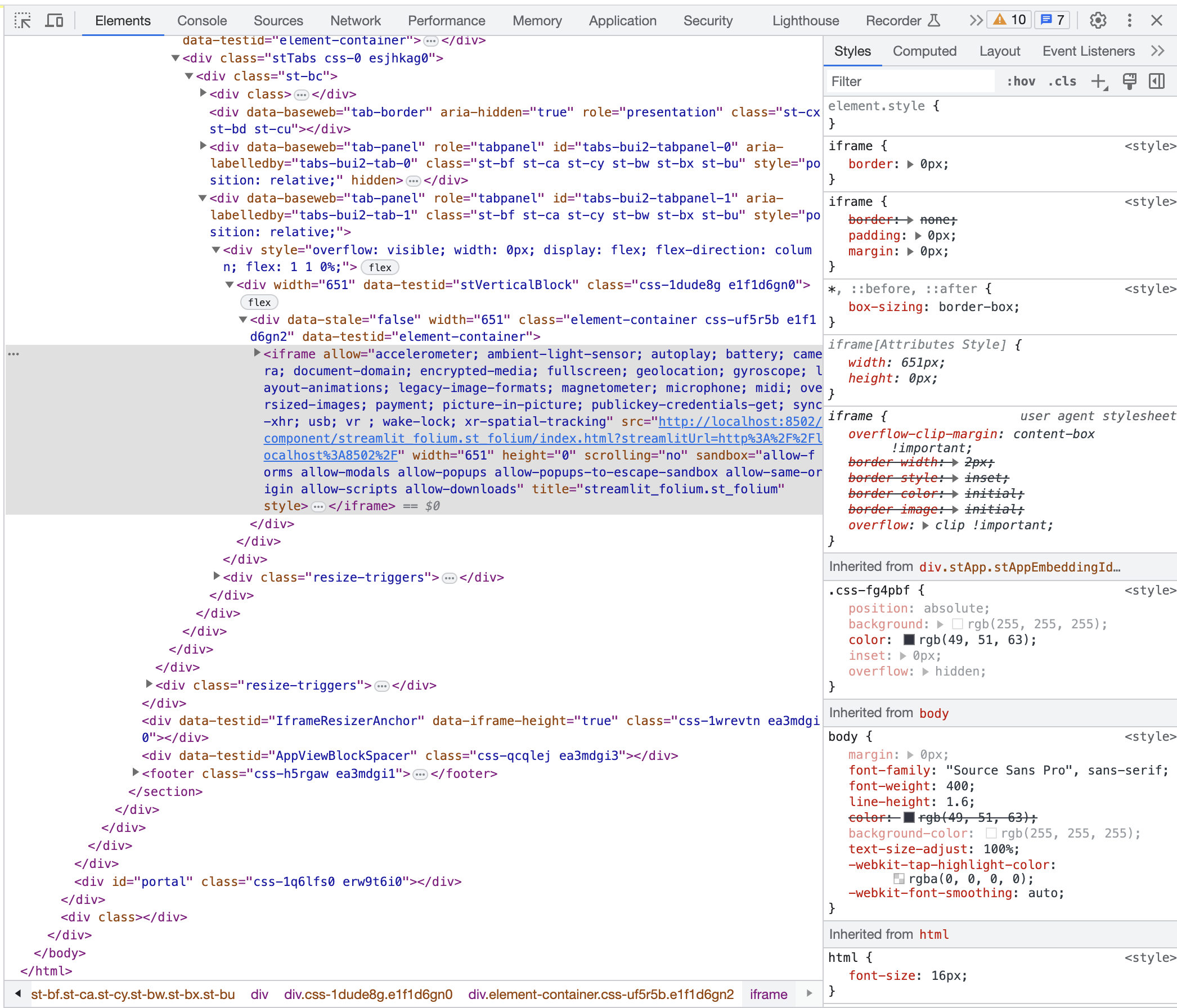Click the styles Filter input field
Image resolution: width=1177 pixels, height=1008 pixels.
point(909,81)
